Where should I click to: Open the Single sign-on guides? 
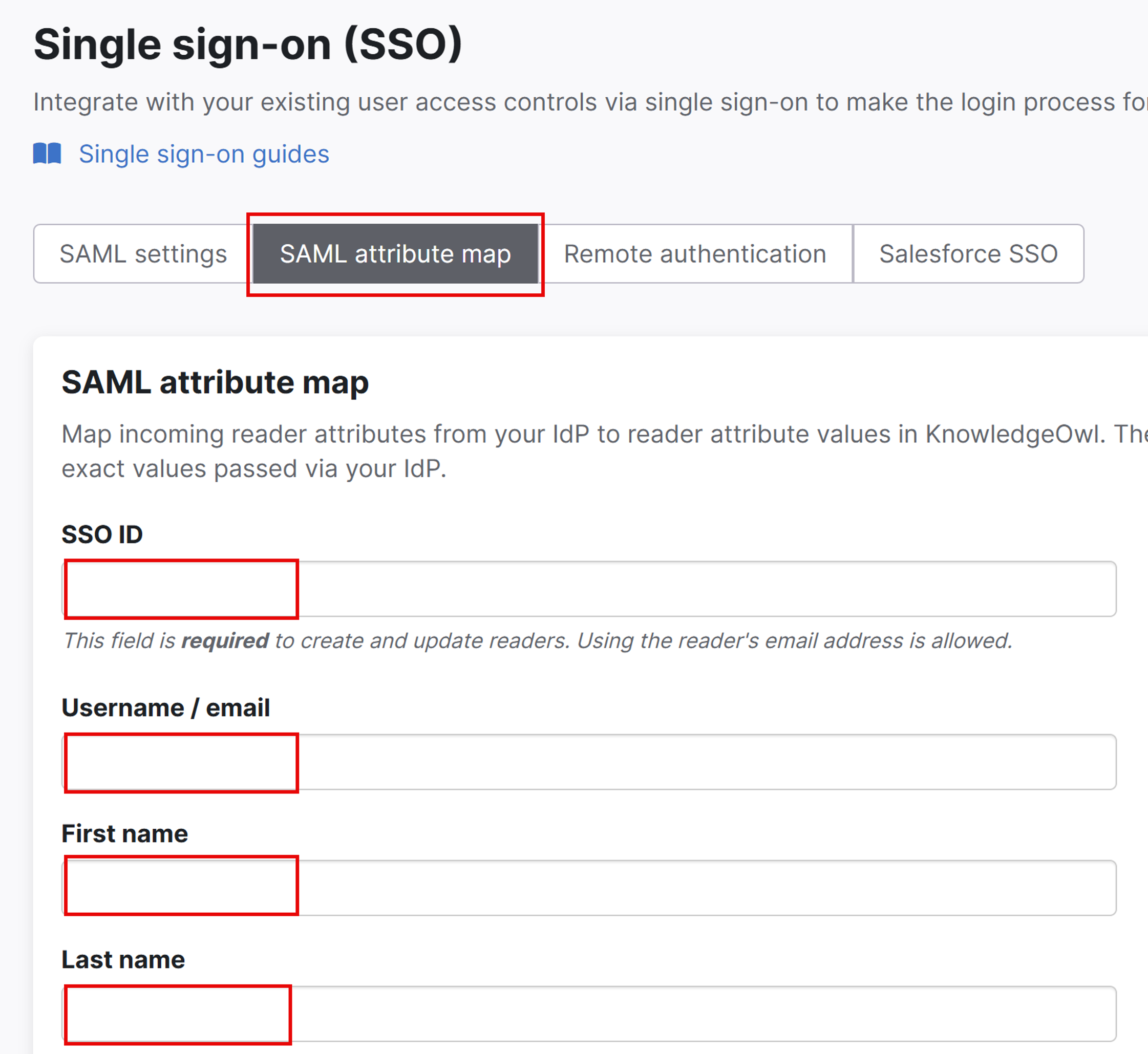pyautogui.click(x=204, y=154)
